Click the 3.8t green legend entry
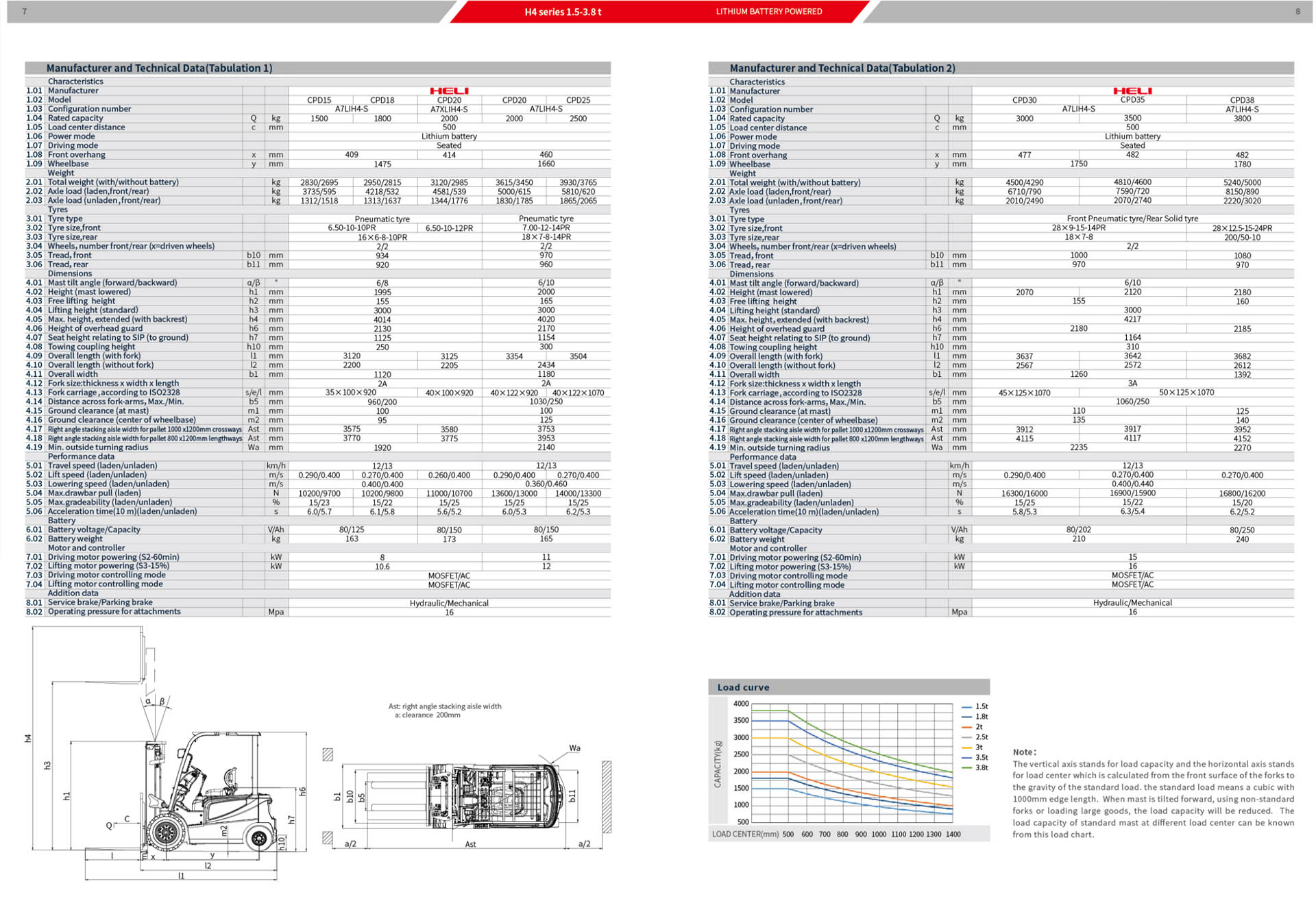The height and width of the screenshot is (901, 1316). [x=982, y=767]
